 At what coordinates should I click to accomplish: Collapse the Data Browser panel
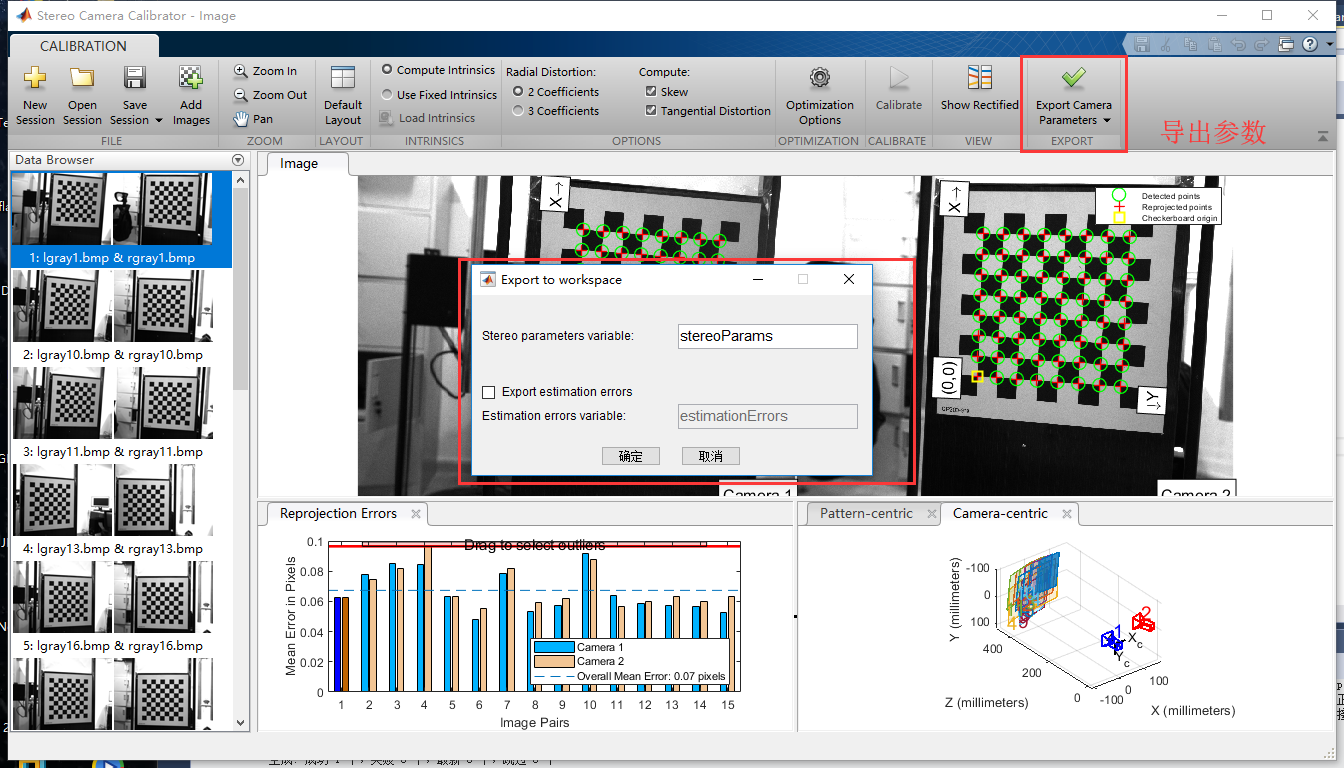[x=238, y=159]
